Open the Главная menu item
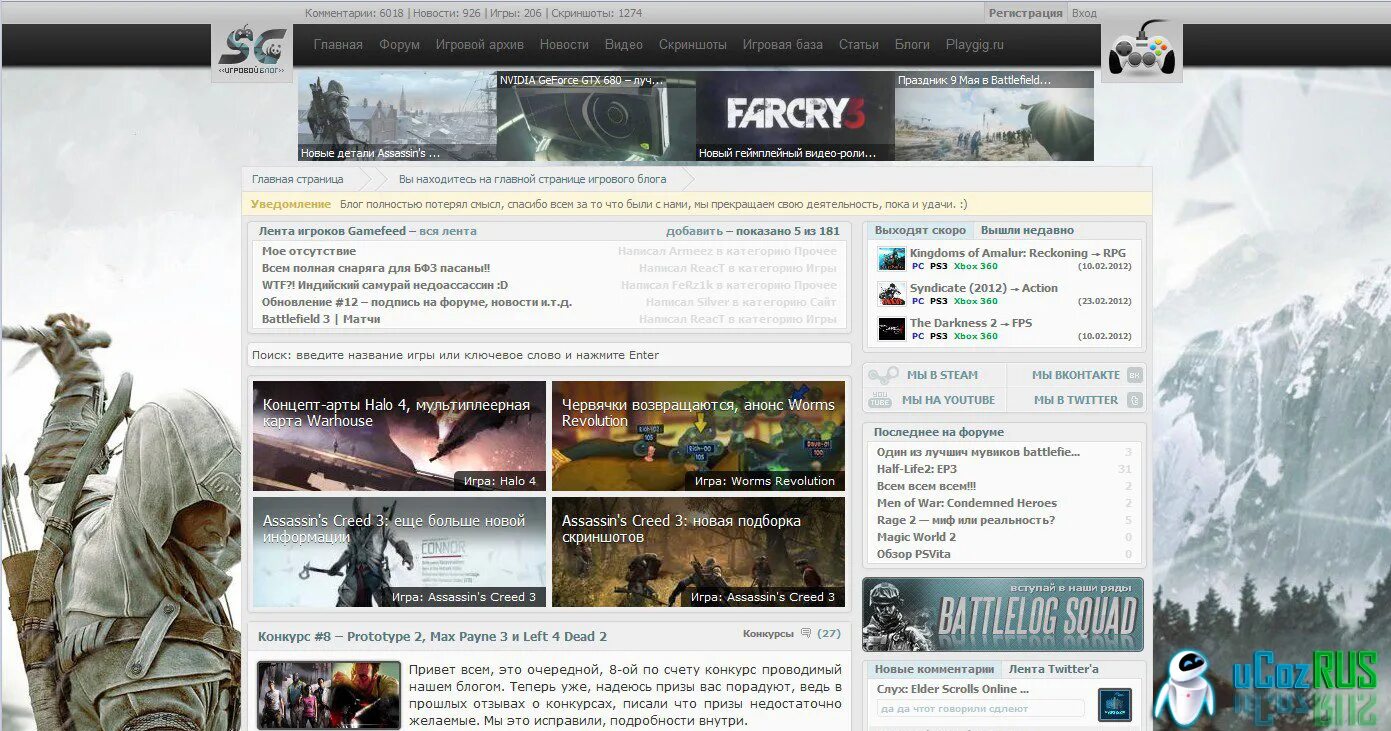Viewport: 1391px width, 731px height. [338, 45]
